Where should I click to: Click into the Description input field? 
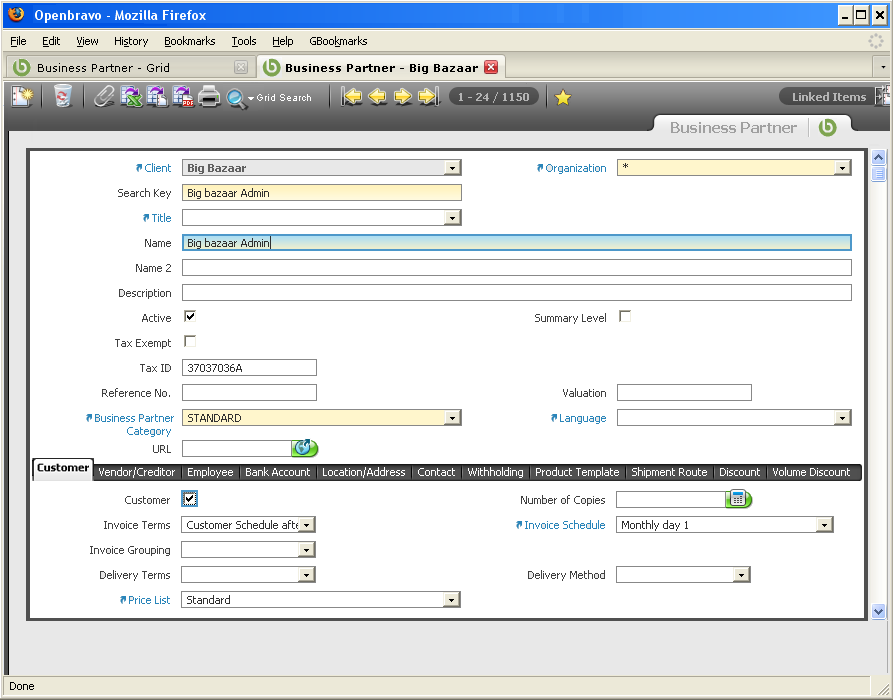point(516,293)
